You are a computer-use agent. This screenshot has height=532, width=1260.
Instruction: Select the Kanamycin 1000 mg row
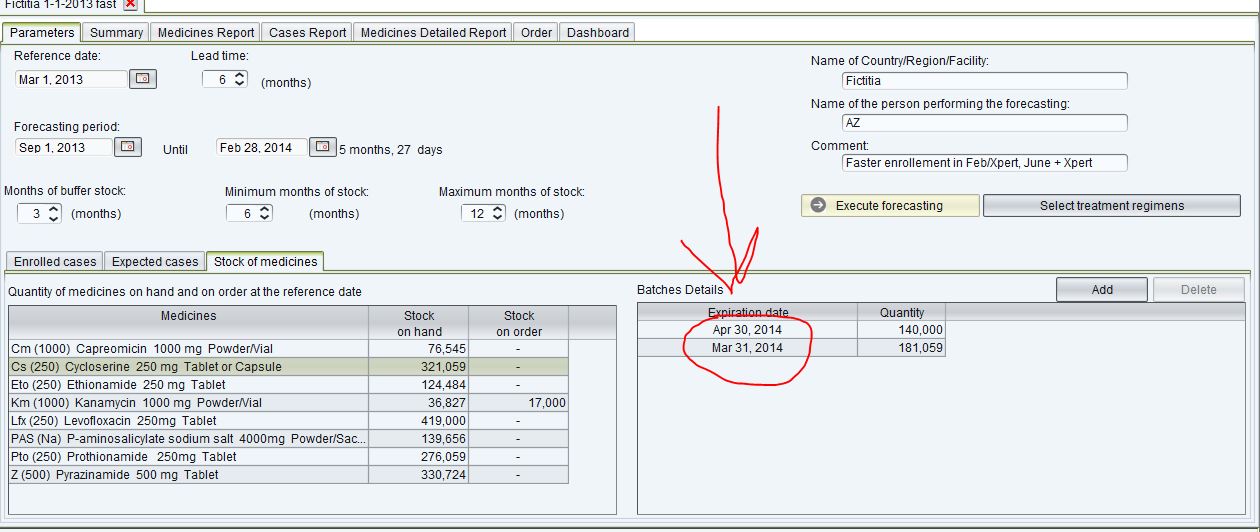289,402
